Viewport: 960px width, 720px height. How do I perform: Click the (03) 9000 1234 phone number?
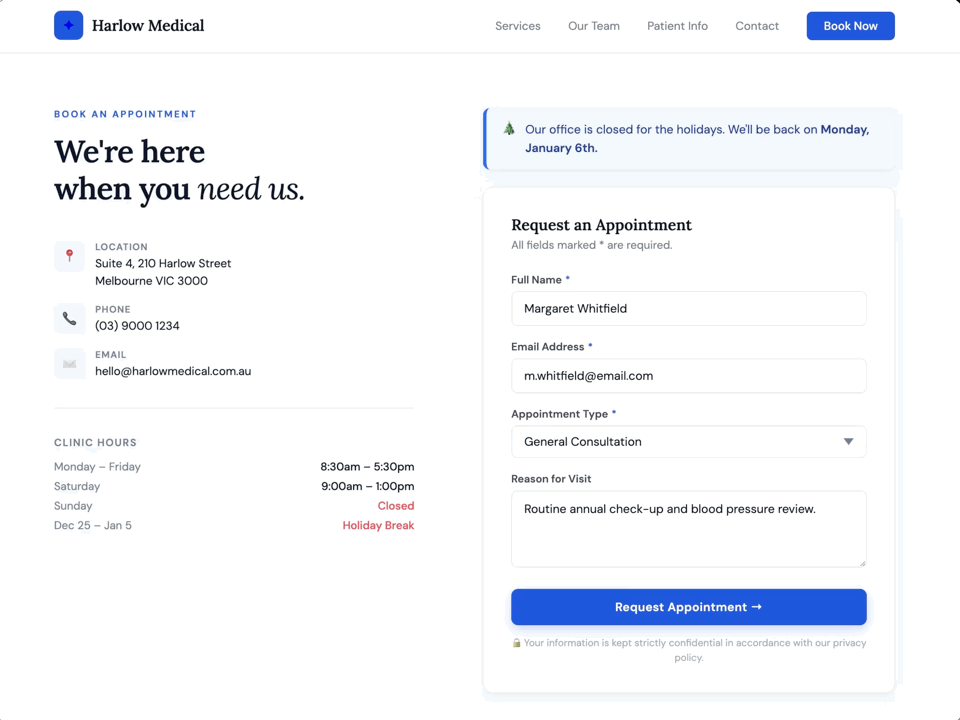[137, 326]
